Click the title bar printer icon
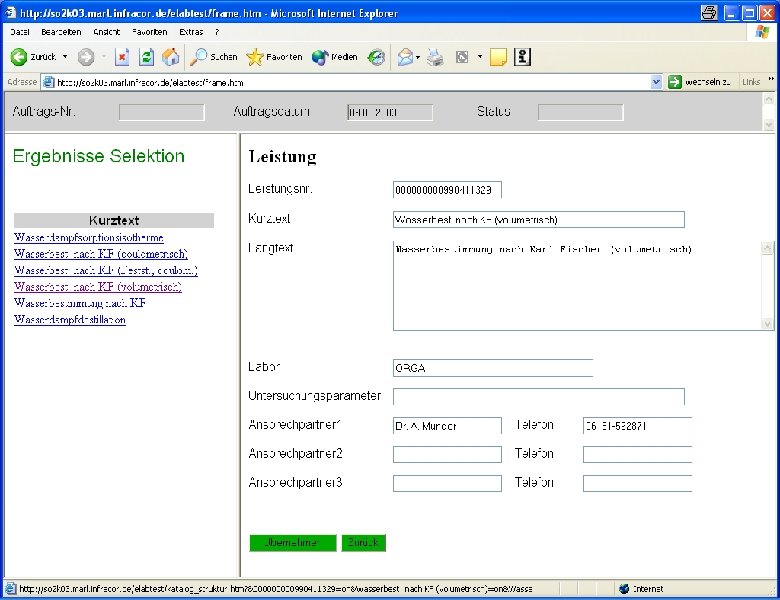780x600 pixels. coord(709,12)
